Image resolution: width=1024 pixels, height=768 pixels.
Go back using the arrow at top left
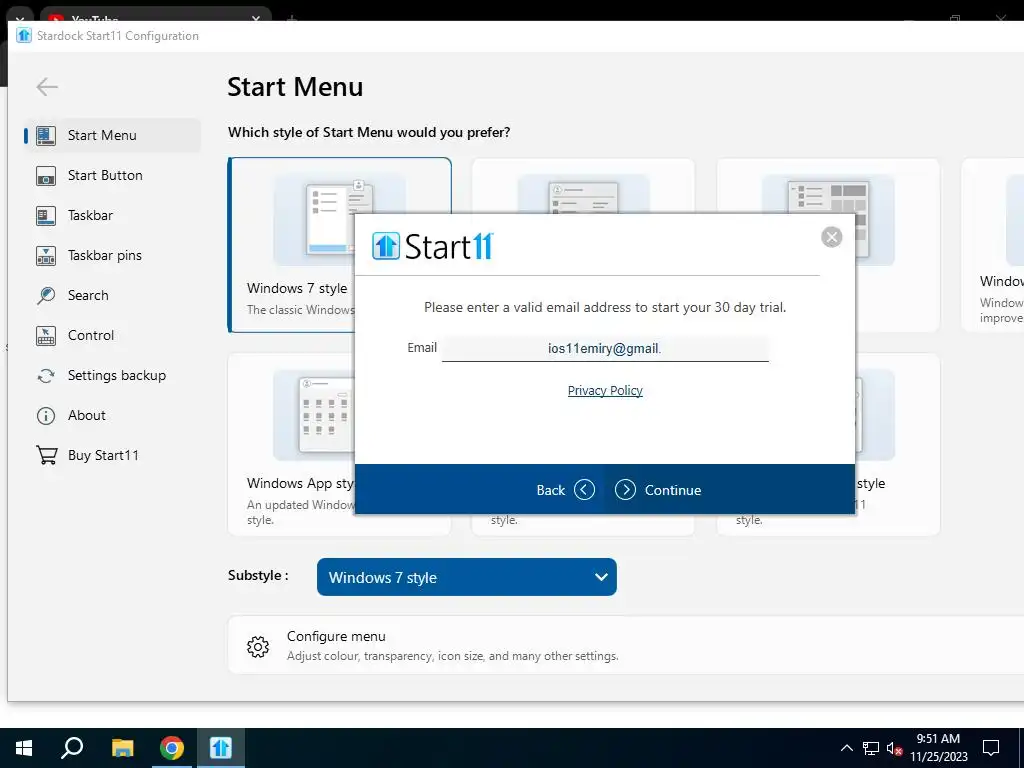tap(47, 86)
